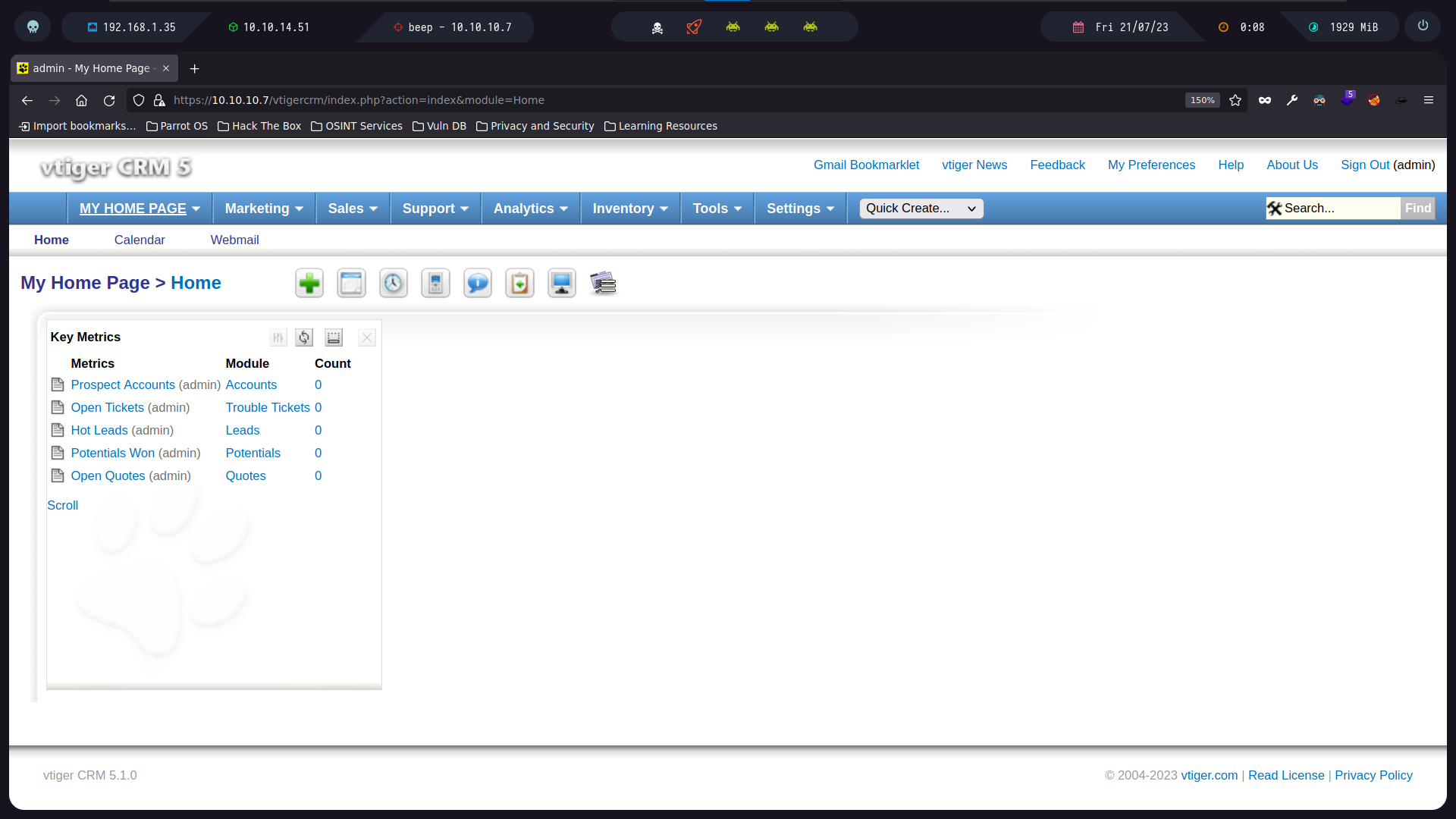Click the Scroll link in Key Metrics
Viewport: 1456px width, 819px height.
point(62,505)
